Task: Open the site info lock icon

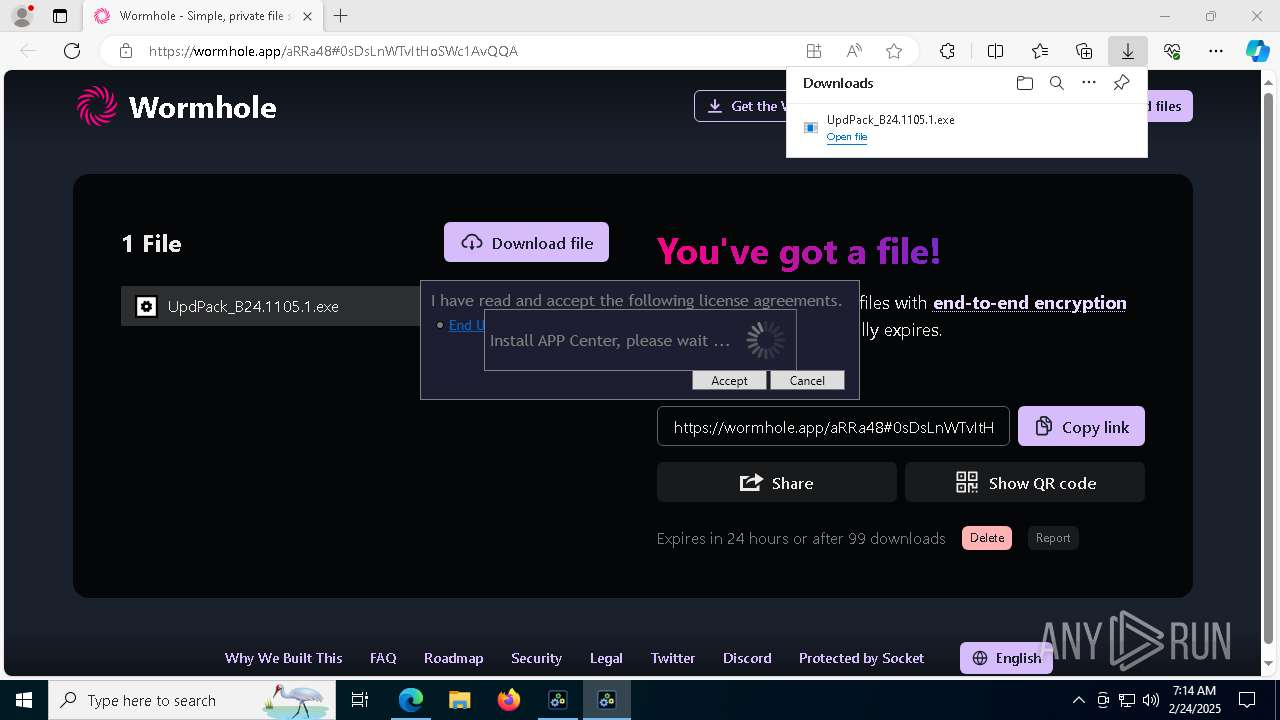Action: tap(126, 51)
